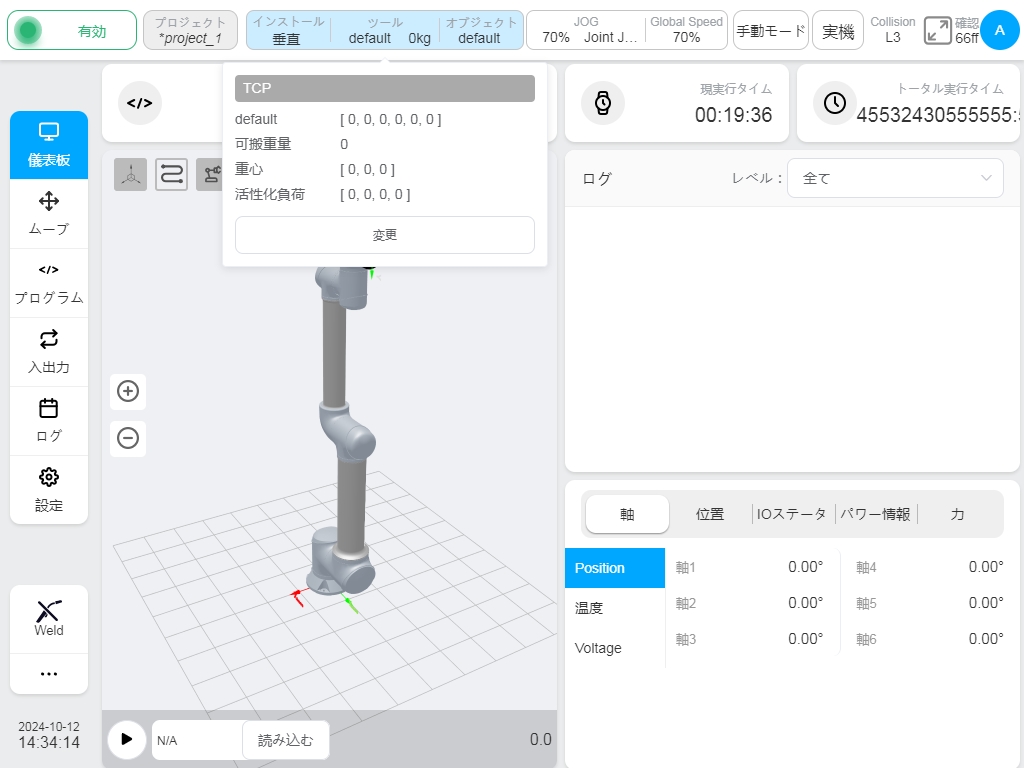
Task: Open the ツール default 0kg setting
Action: click(385, 30)
